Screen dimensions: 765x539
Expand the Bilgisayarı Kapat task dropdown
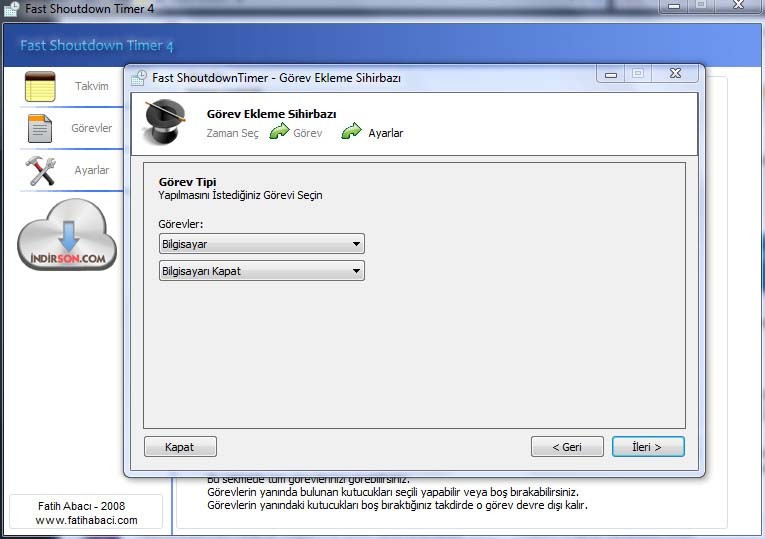point(262,271)
